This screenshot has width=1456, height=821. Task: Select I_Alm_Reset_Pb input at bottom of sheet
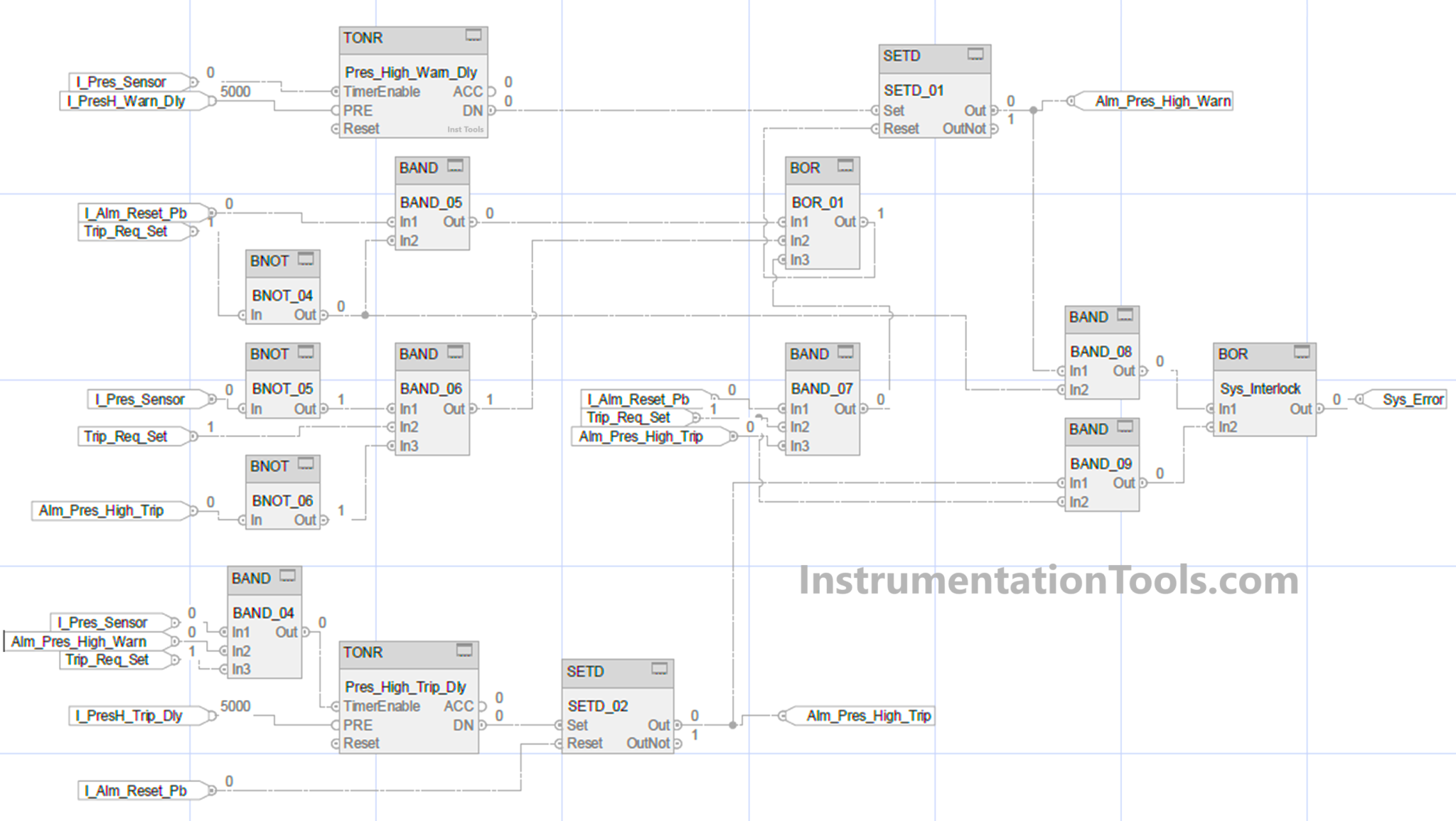[x=146, y=790]
